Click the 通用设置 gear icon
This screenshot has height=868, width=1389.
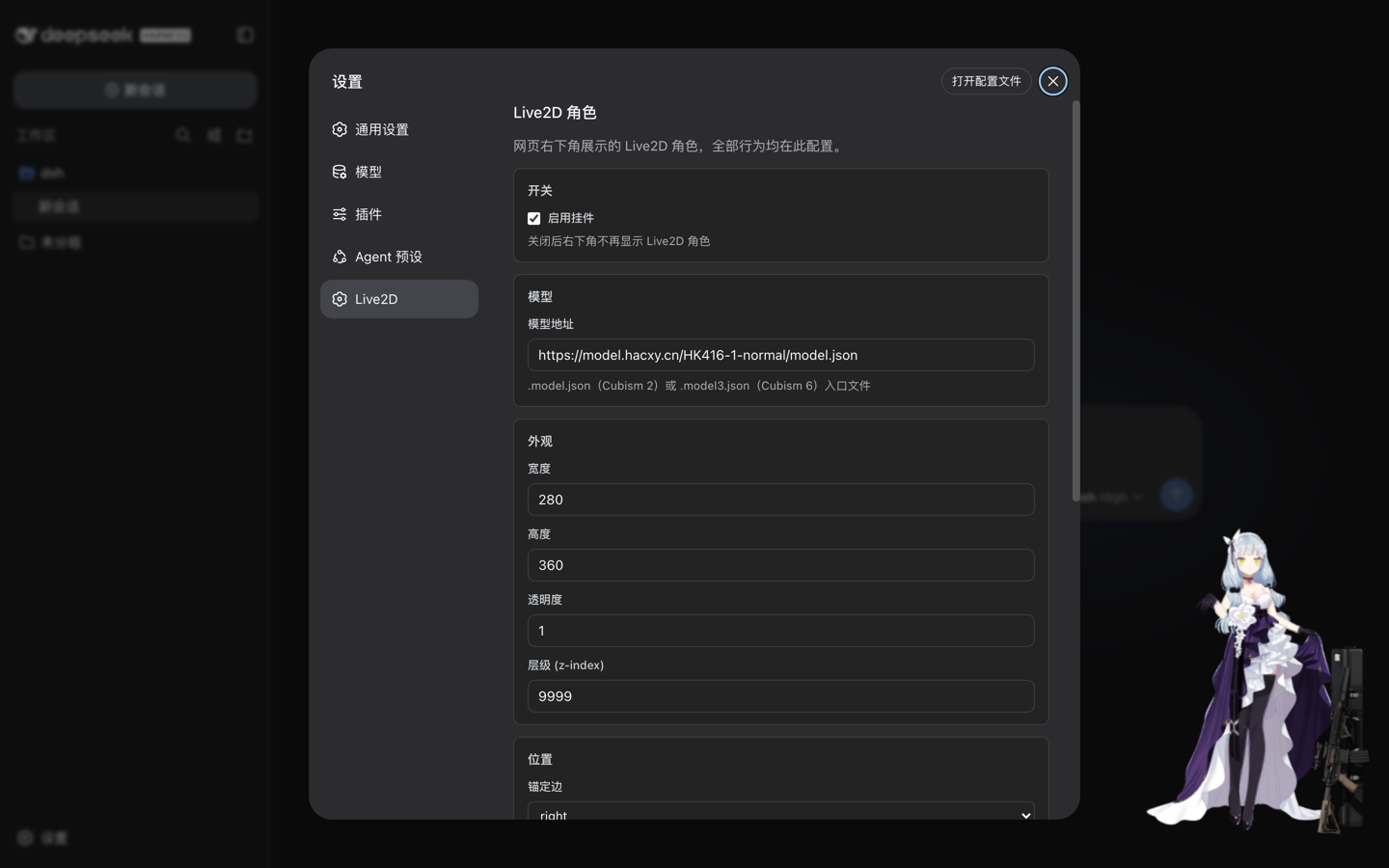pos(340,129)
